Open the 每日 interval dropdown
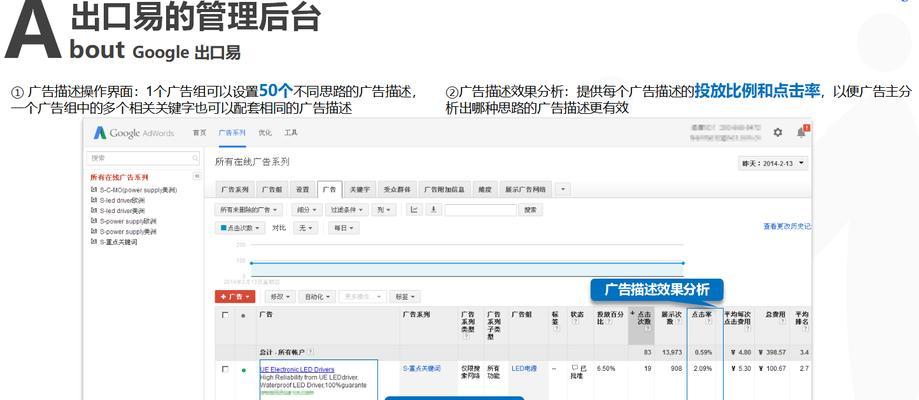Screen dimensions: 919x400 (343, 228)
